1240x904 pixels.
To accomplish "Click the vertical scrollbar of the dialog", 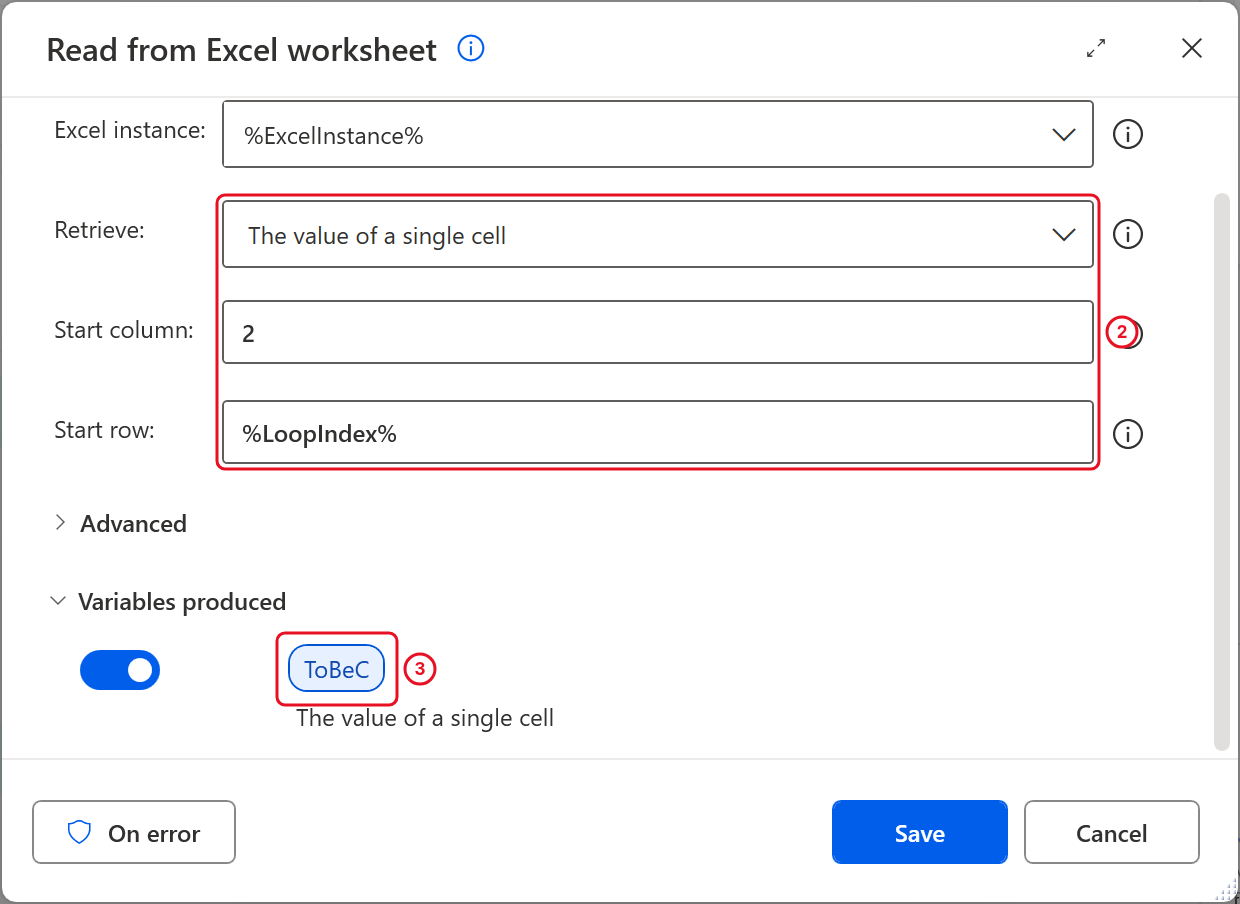I will click(x=1221, y=472).
